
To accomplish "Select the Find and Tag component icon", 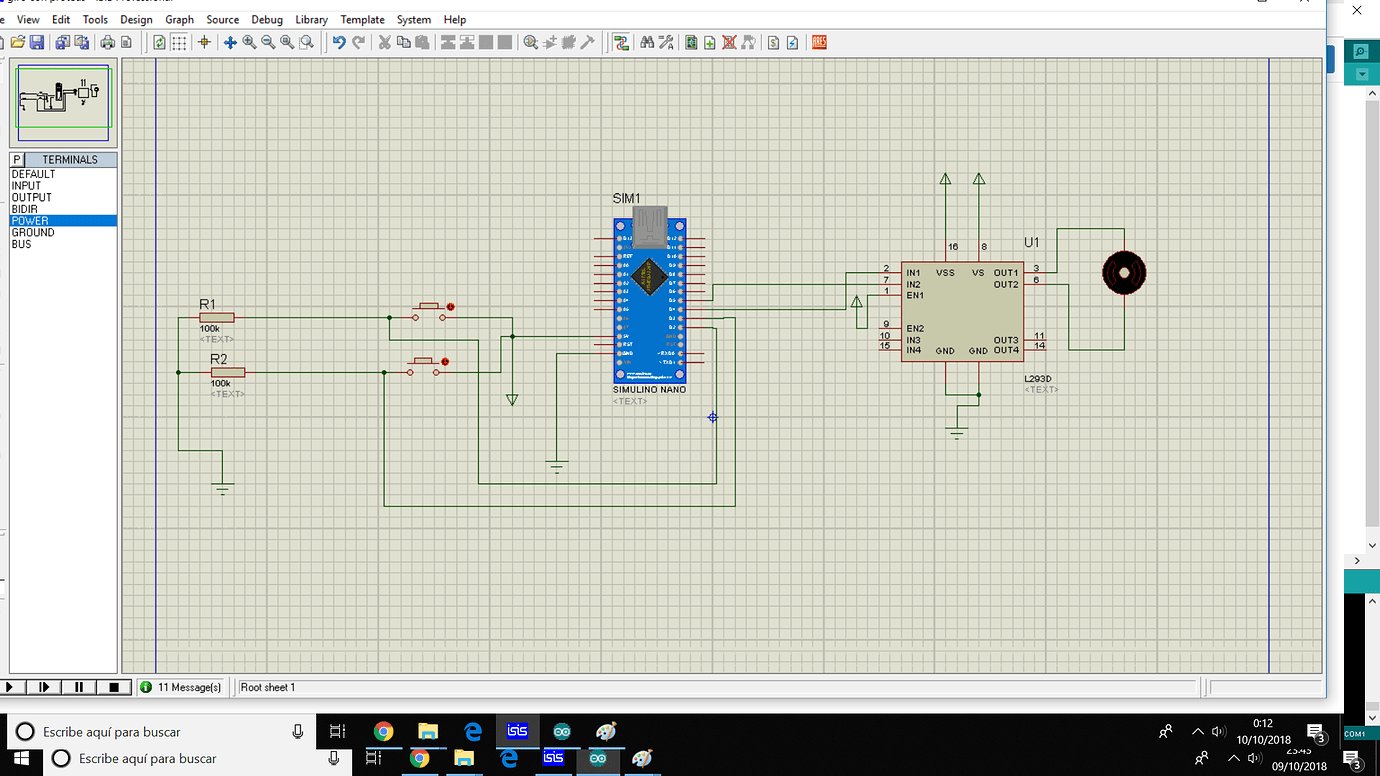I will (649, 42).
